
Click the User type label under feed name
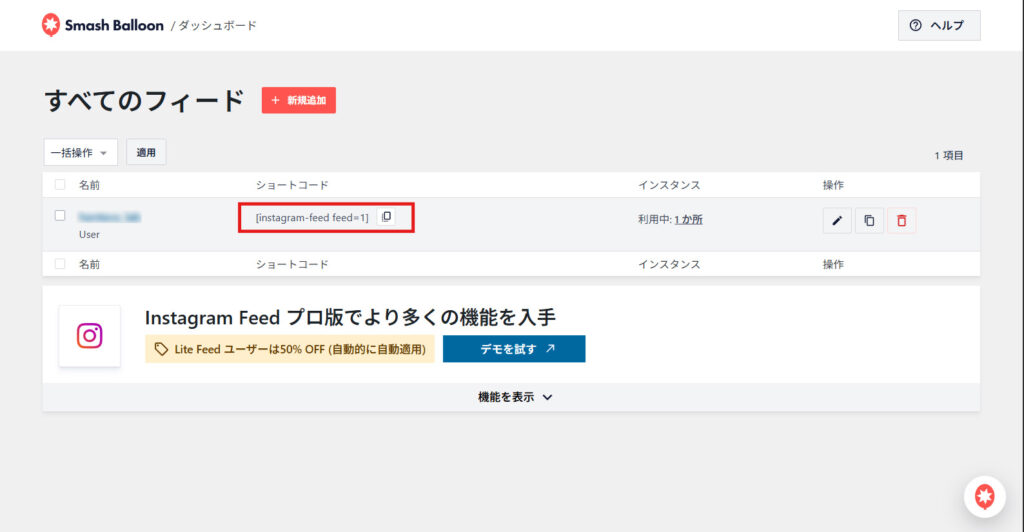(x=89, y=234)
